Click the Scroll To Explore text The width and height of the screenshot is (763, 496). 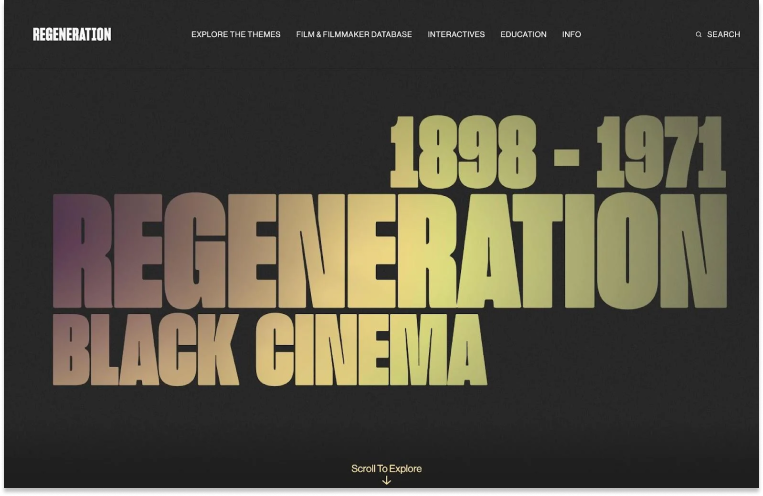tap(386, 468)
